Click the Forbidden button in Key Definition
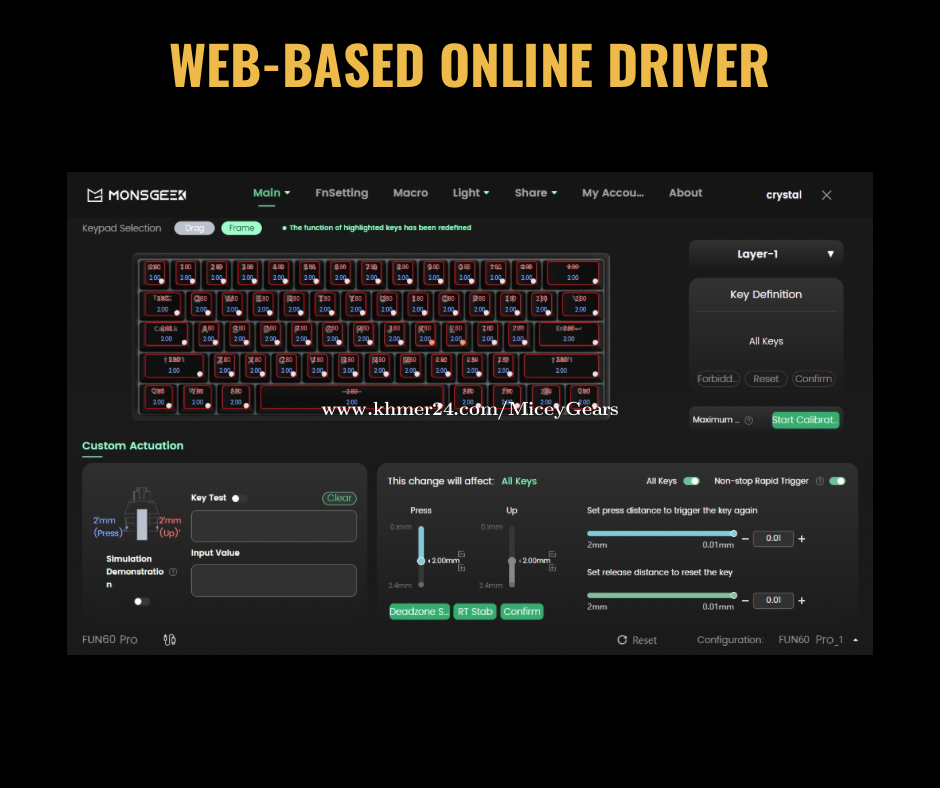940x788 pixels. tap(718, 379)
